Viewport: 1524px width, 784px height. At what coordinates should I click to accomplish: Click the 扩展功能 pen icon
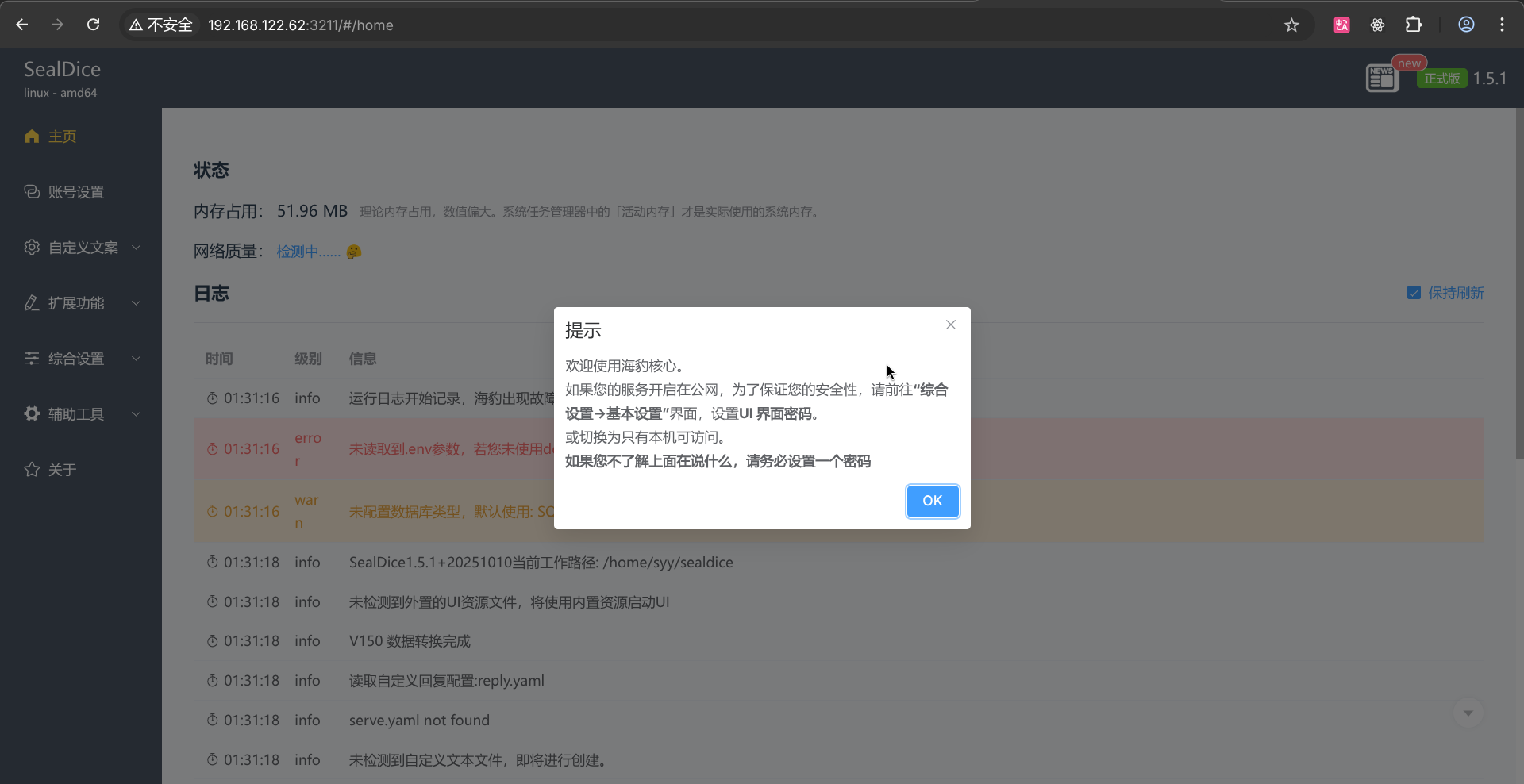[32, 303]
